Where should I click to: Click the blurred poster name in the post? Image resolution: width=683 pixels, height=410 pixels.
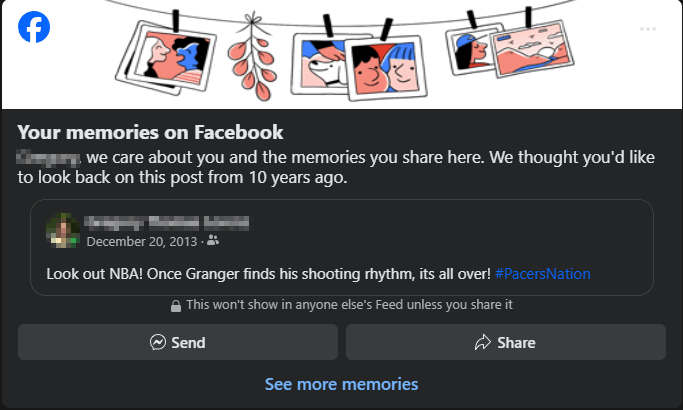(x=166, y=222)
